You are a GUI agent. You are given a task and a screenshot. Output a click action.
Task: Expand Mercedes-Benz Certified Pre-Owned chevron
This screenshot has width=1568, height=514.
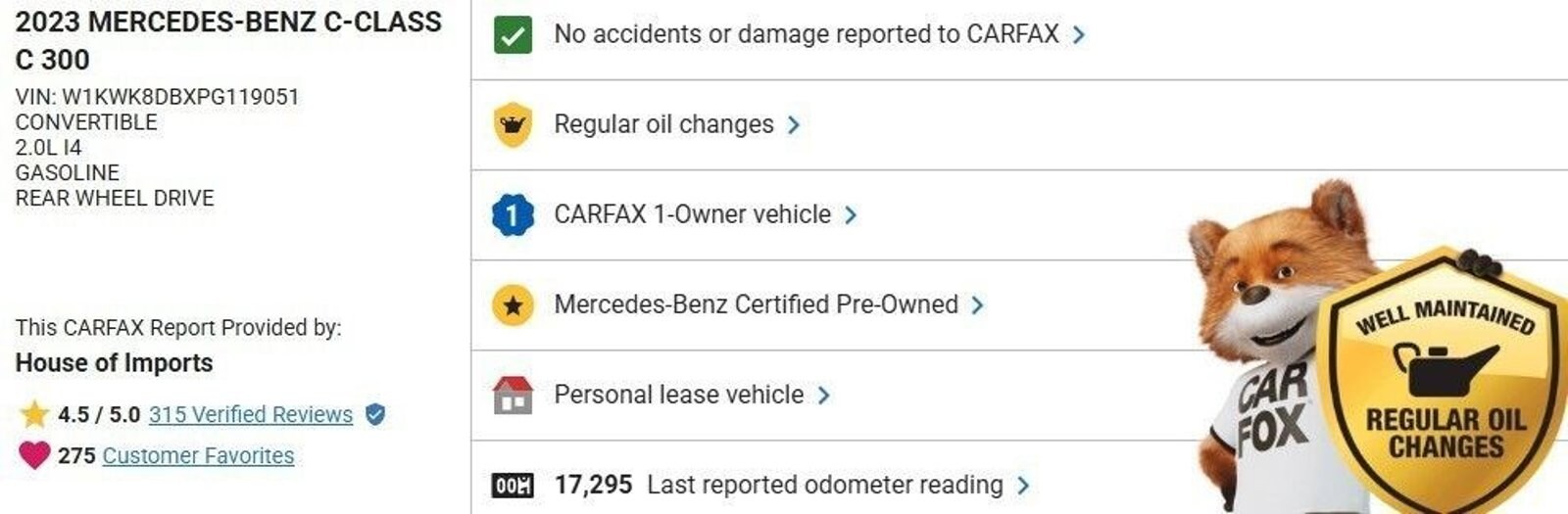[x=977, y=305]
